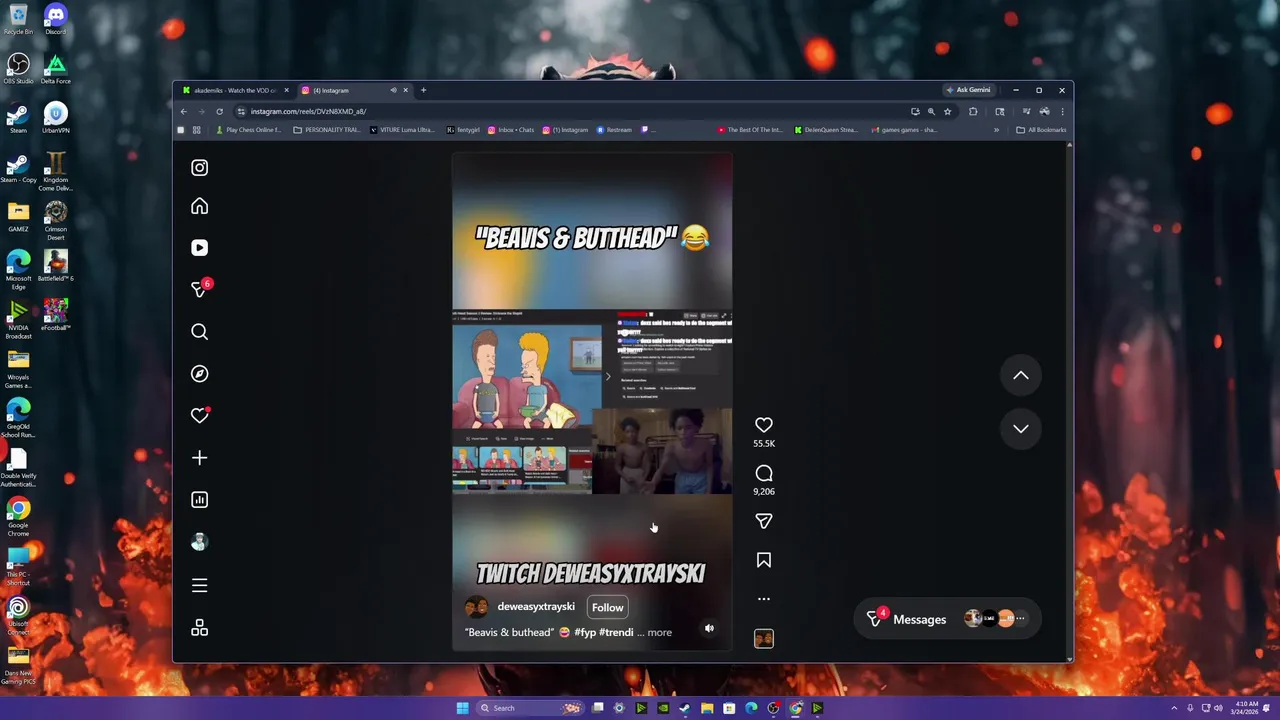The image size is (1280, 720).
Task: Mute the reel audio speaker
Action: pyautogui.click(x=709, y=628)
